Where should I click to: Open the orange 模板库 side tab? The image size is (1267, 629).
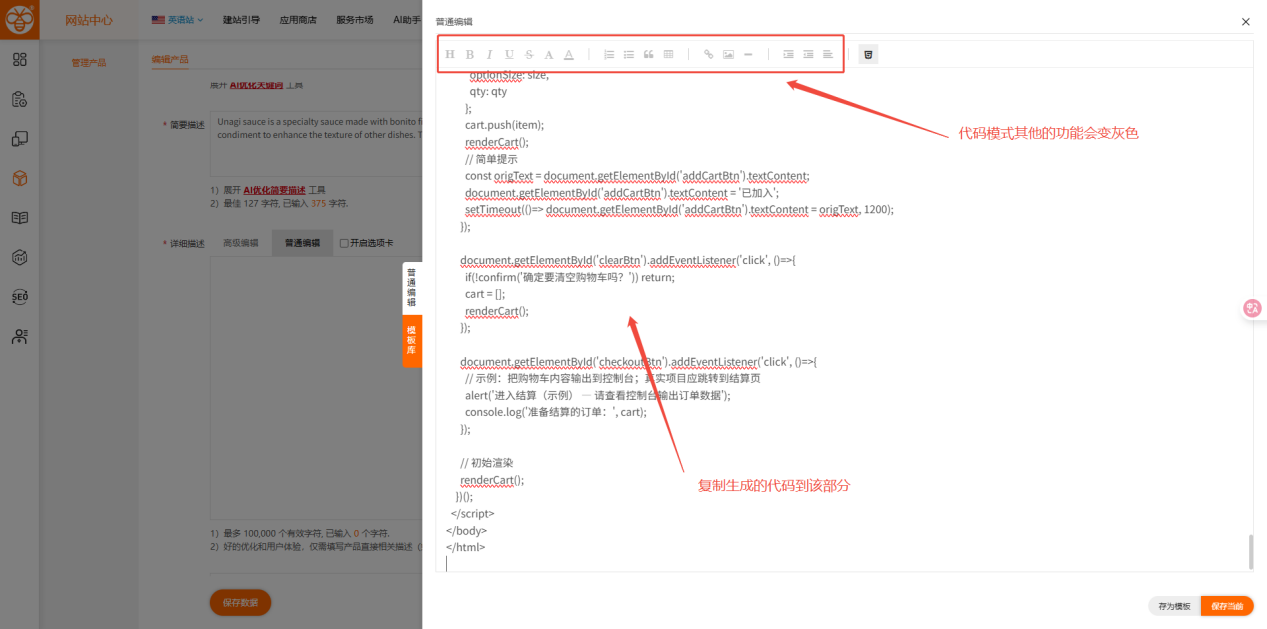(x=411, y=341)
